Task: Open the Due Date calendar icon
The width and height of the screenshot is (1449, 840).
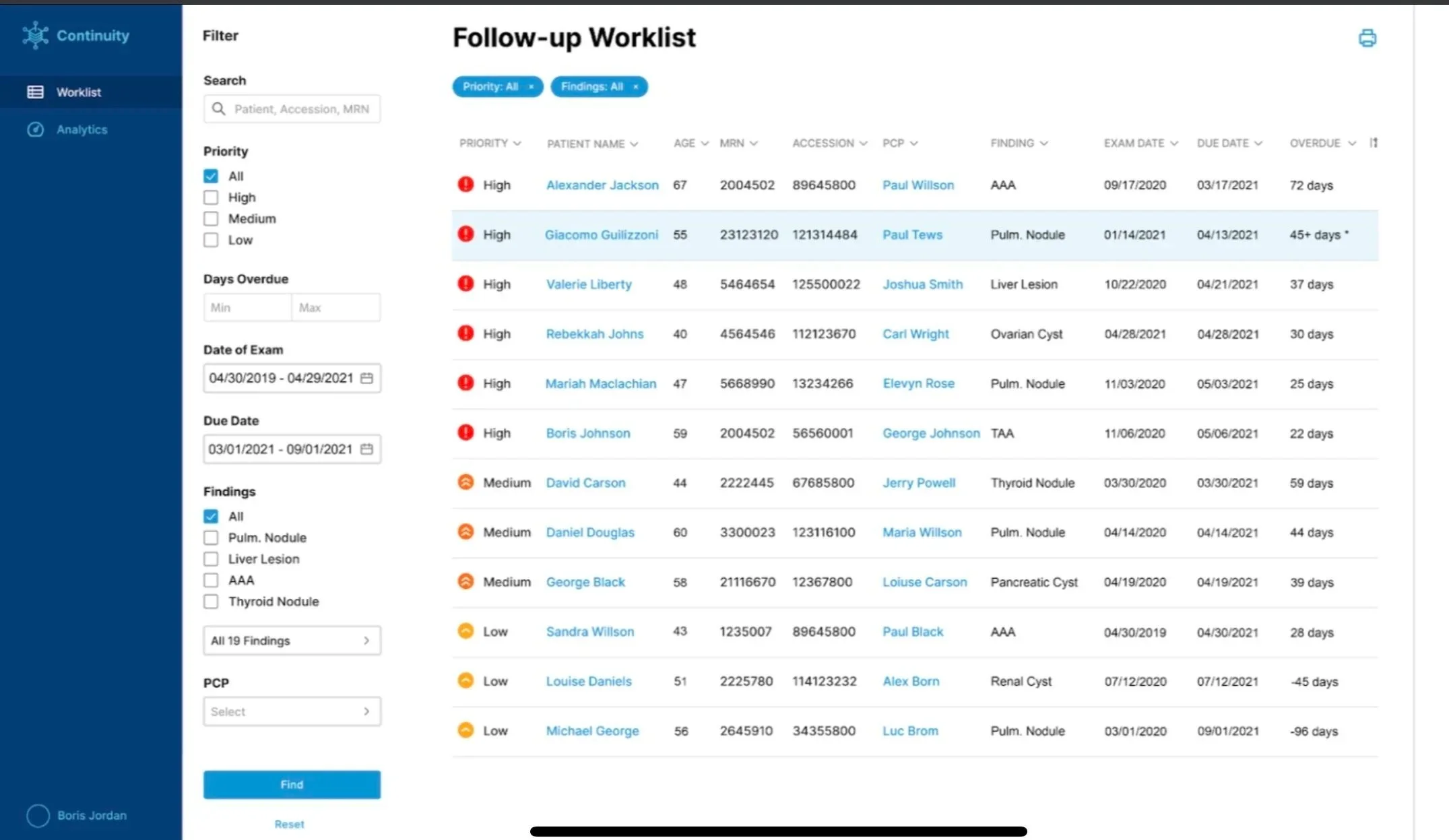Action: pyautogui.click(x=366, y=449)
